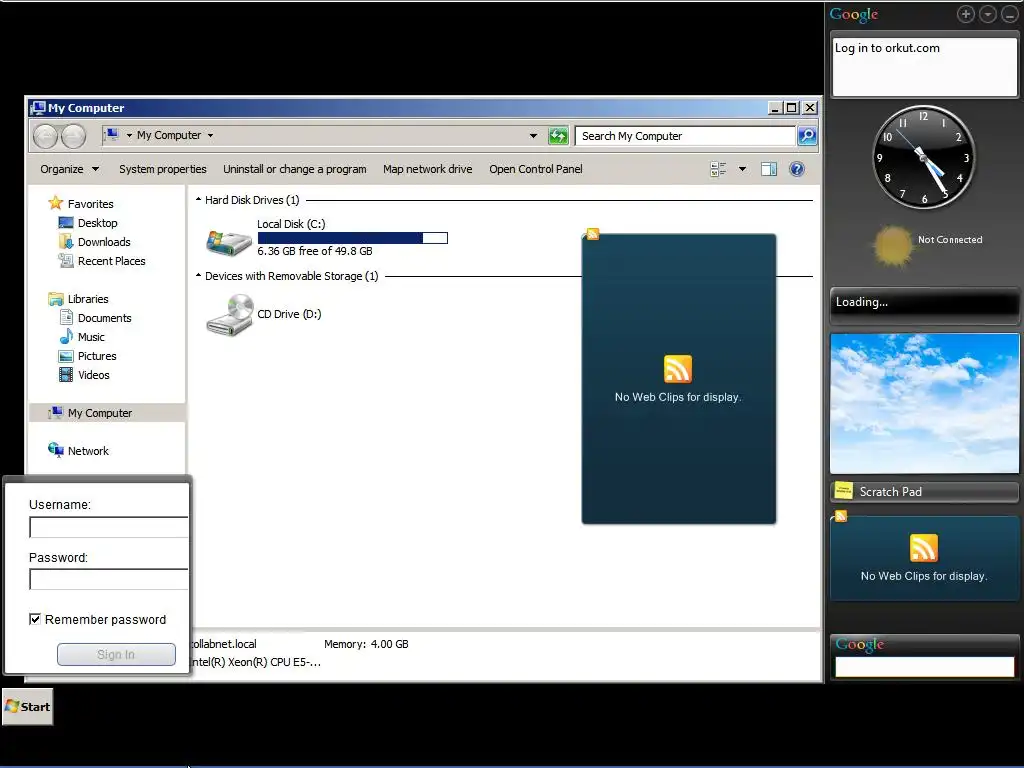Screen dimensions: 1024x768
Task: Click the Change your view icon
Action: [718, 169]
